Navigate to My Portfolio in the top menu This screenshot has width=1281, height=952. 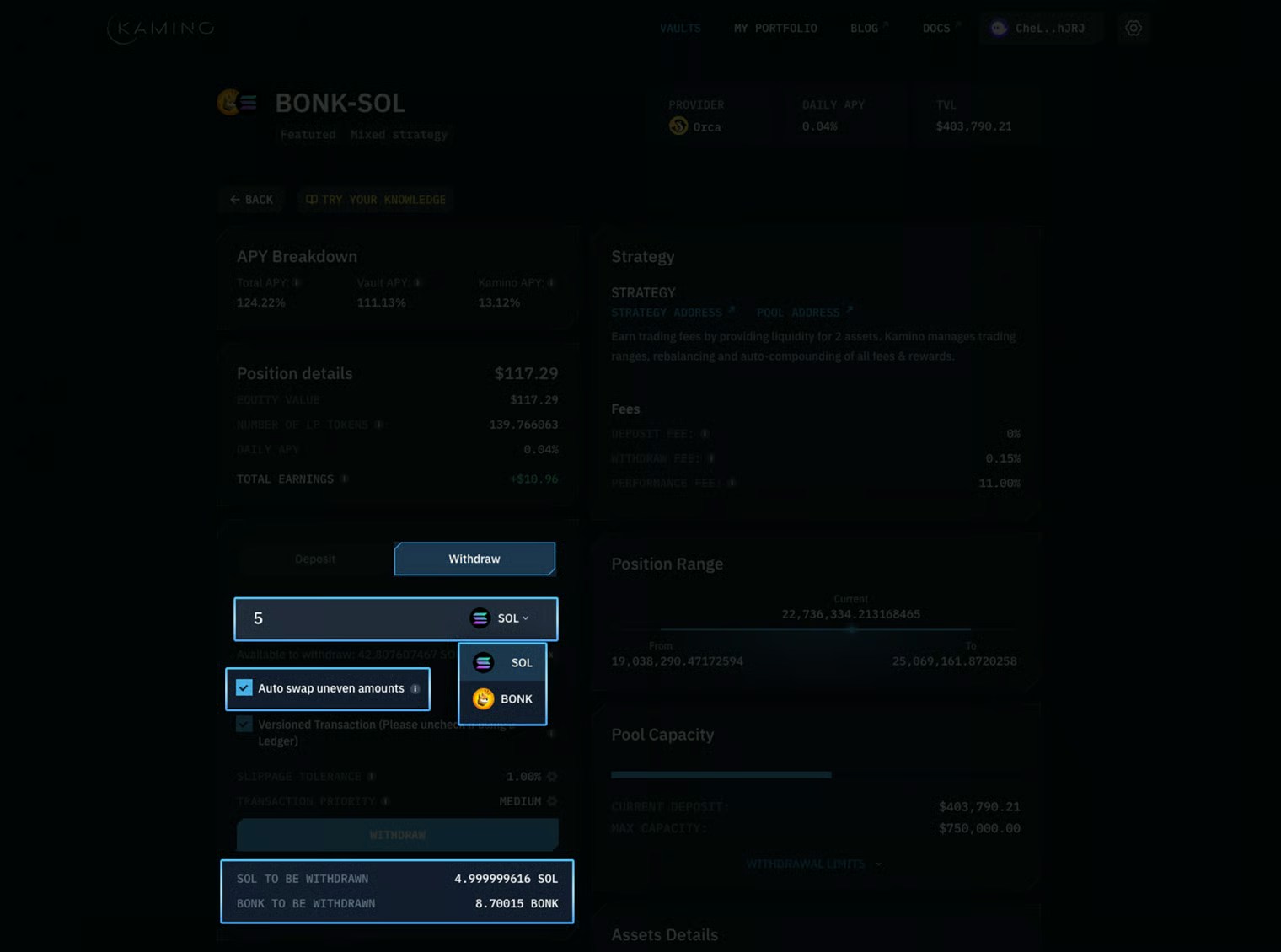coord(775,28)
